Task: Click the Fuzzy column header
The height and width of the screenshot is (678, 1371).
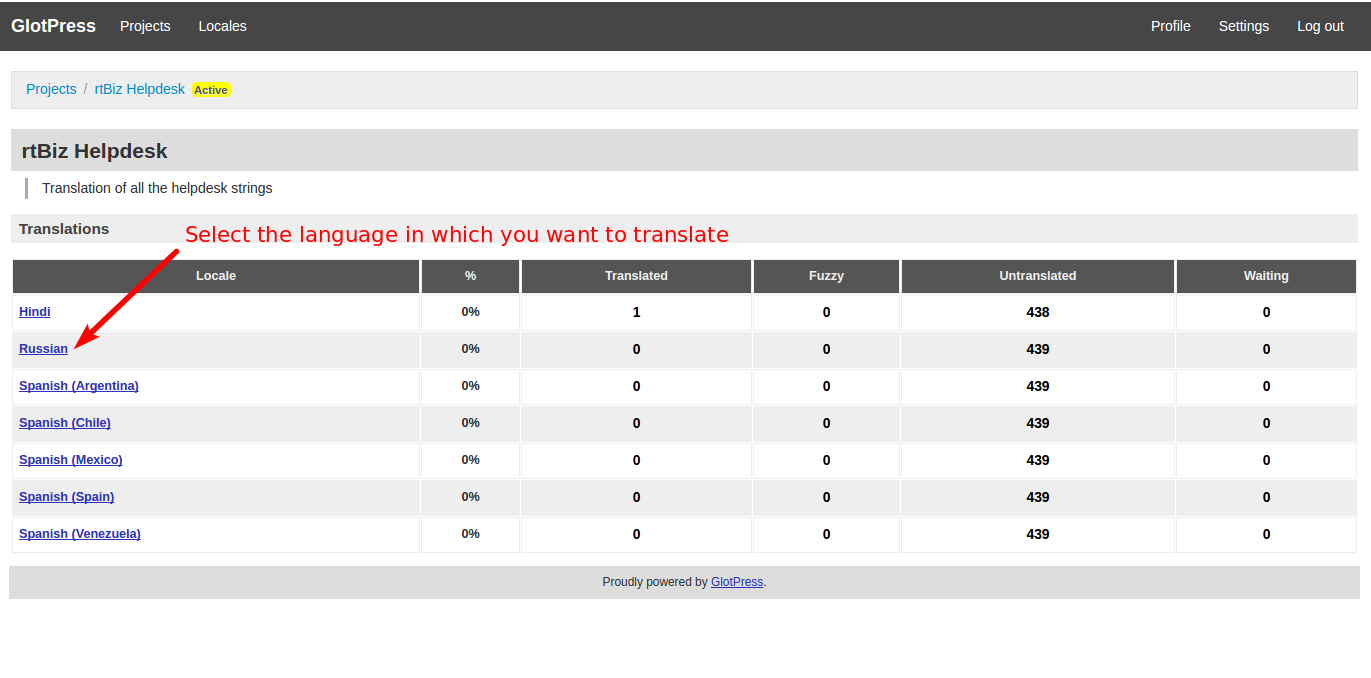Action: tap(826, 276)
